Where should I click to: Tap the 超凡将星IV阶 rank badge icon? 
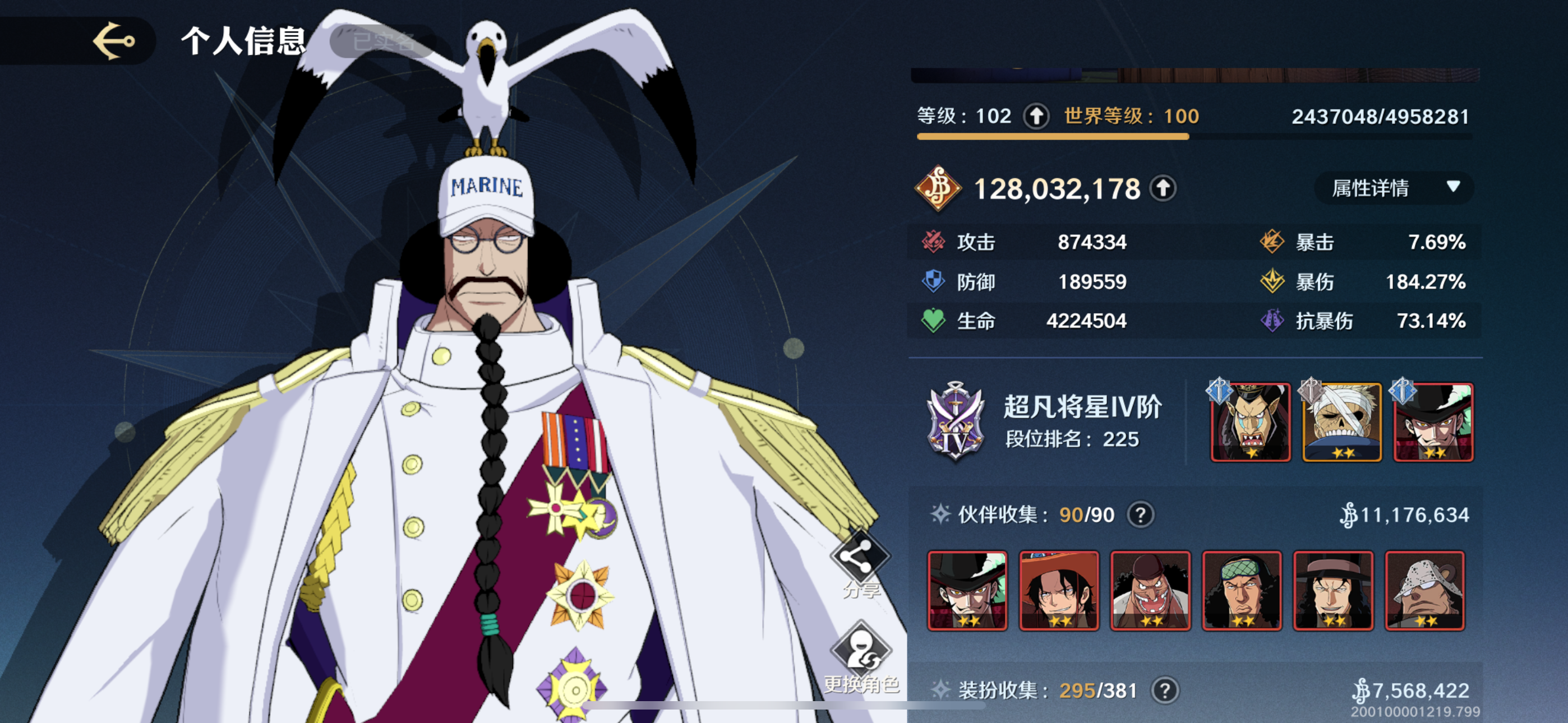(x=955, y=420)
